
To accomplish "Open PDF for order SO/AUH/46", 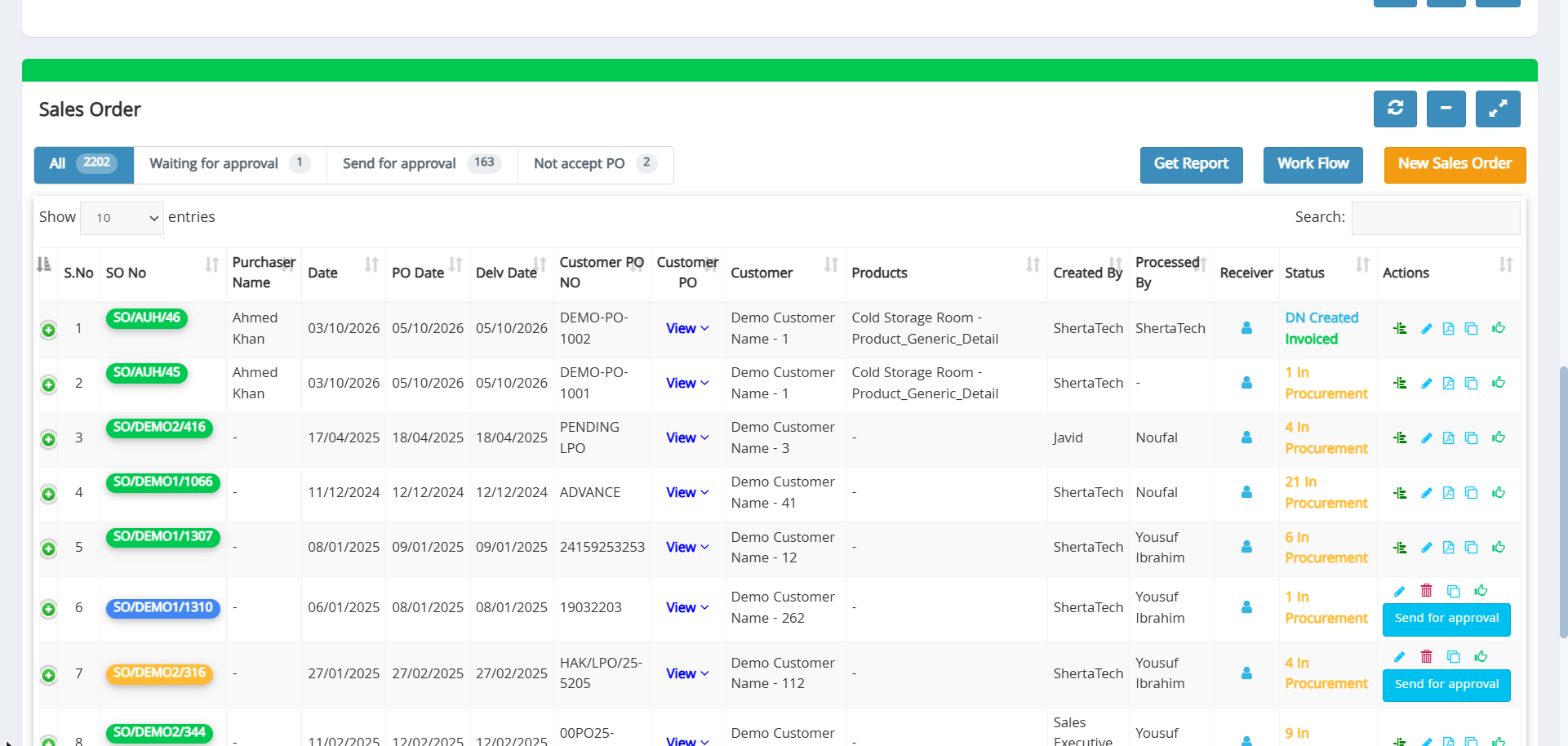I will click(1448, 328).
